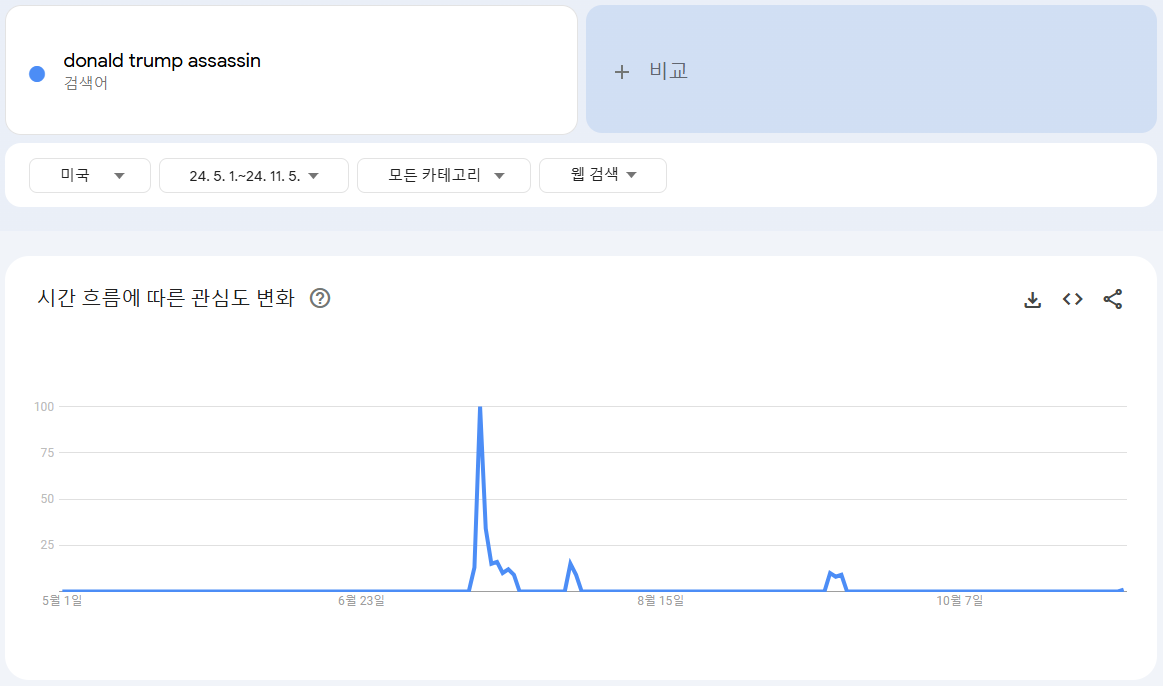Image resolution: width=1163 pixels, height=686 pixels.
Task: Open the 24. 5. 1.~24. 11. 5. date range dropdown
Action: tap(253, 175)
